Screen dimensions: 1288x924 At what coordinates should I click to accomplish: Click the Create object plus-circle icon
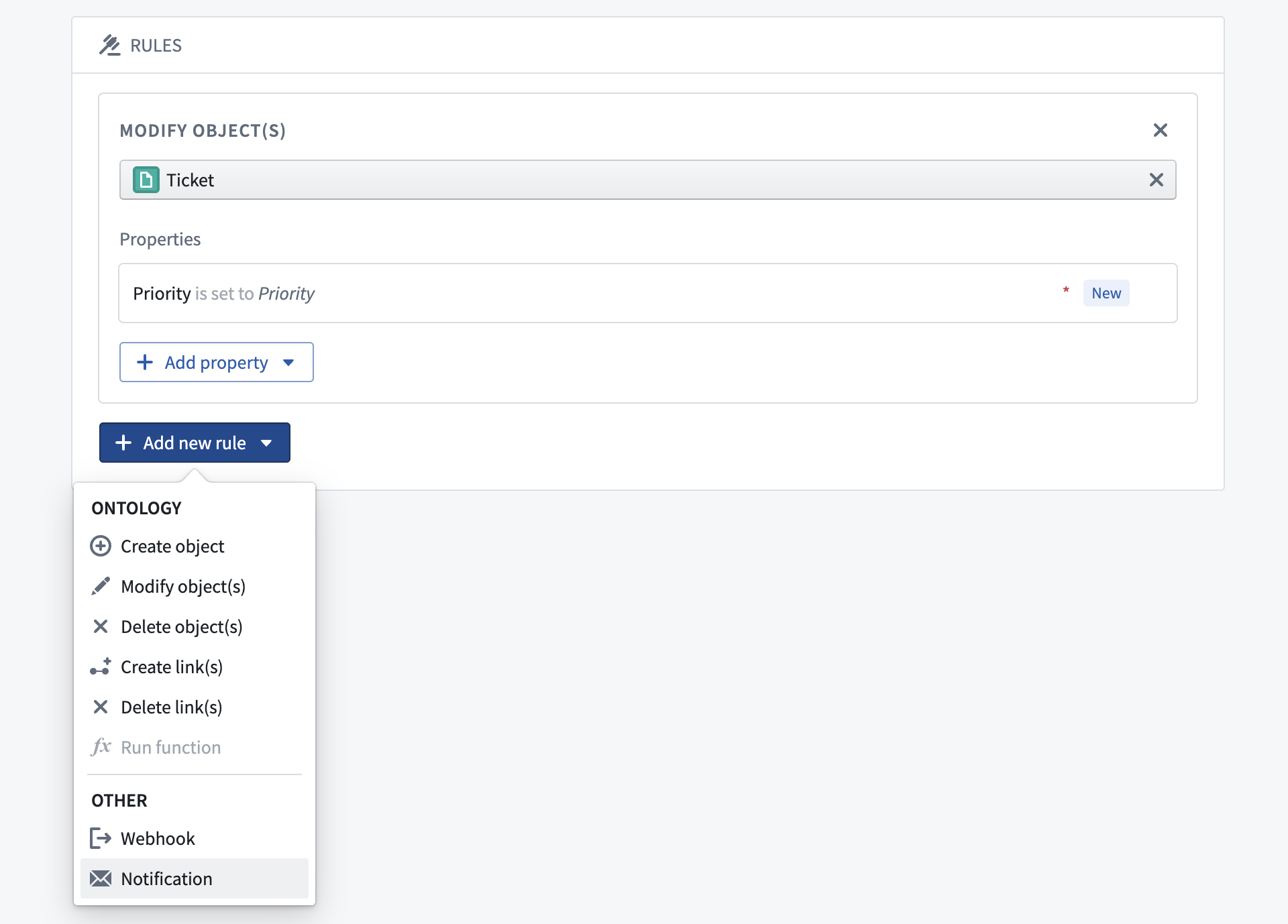point(101,546)
